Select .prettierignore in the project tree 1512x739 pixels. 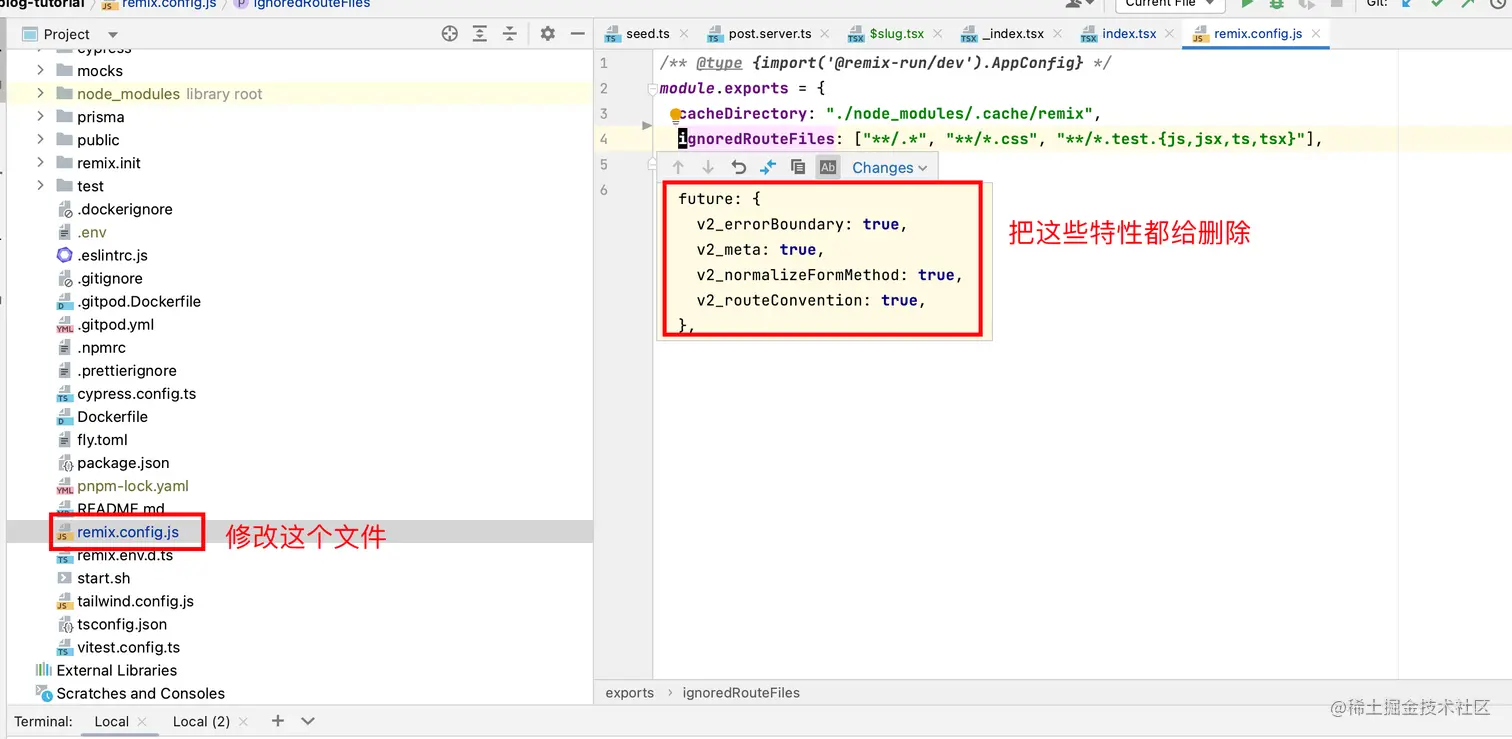point(127,370)
